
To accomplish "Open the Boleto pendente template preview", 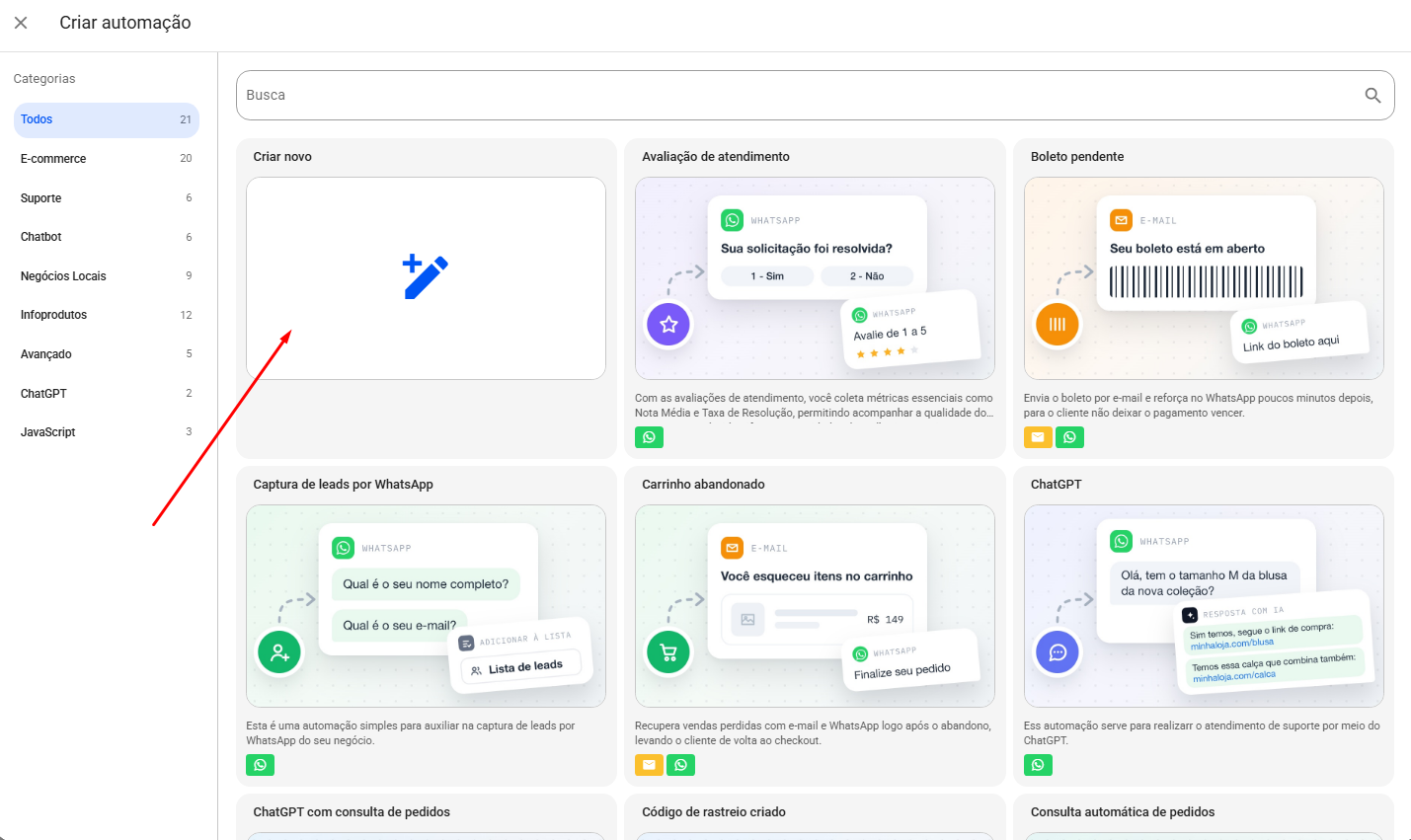I will [1204, 278].
